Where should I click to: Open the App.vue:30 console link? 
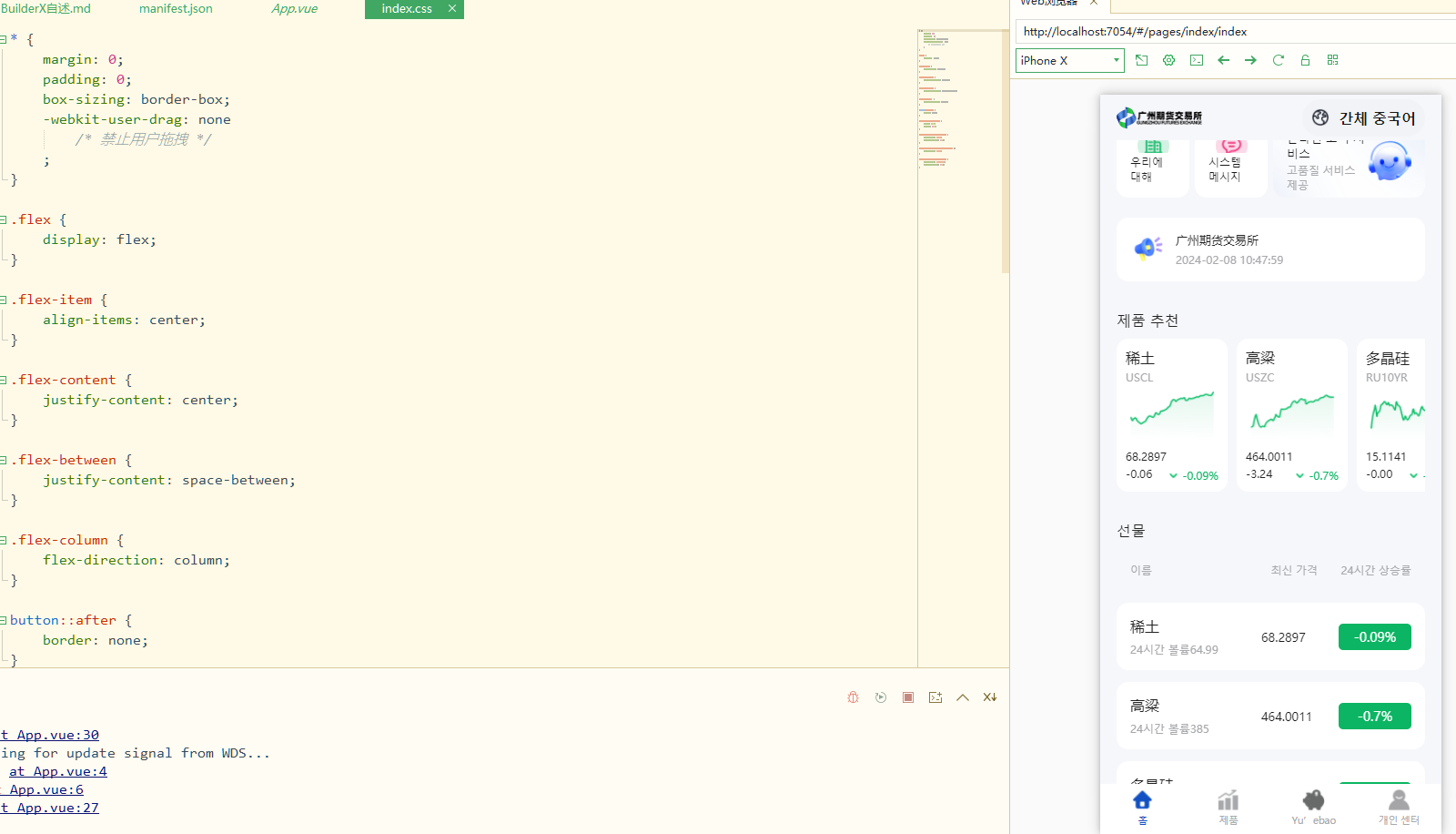pyautogui.click(x=53, y=735)
